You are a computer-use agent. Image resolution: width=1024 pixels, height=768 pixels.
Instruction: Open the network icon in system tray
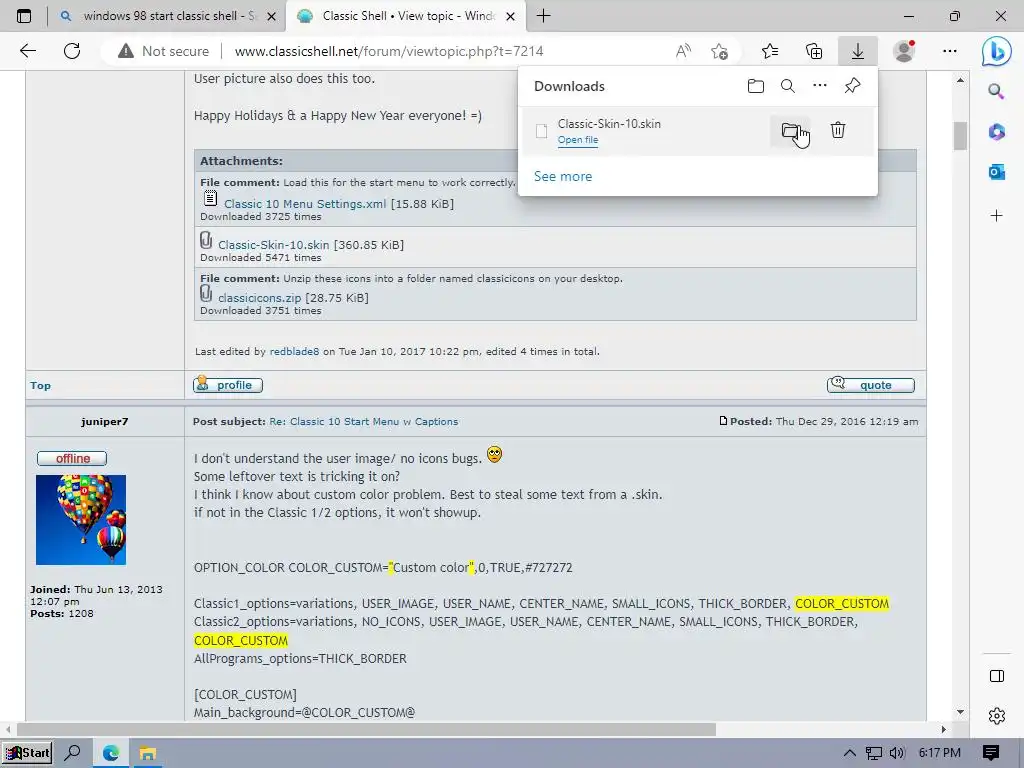[x=873, y=753]
